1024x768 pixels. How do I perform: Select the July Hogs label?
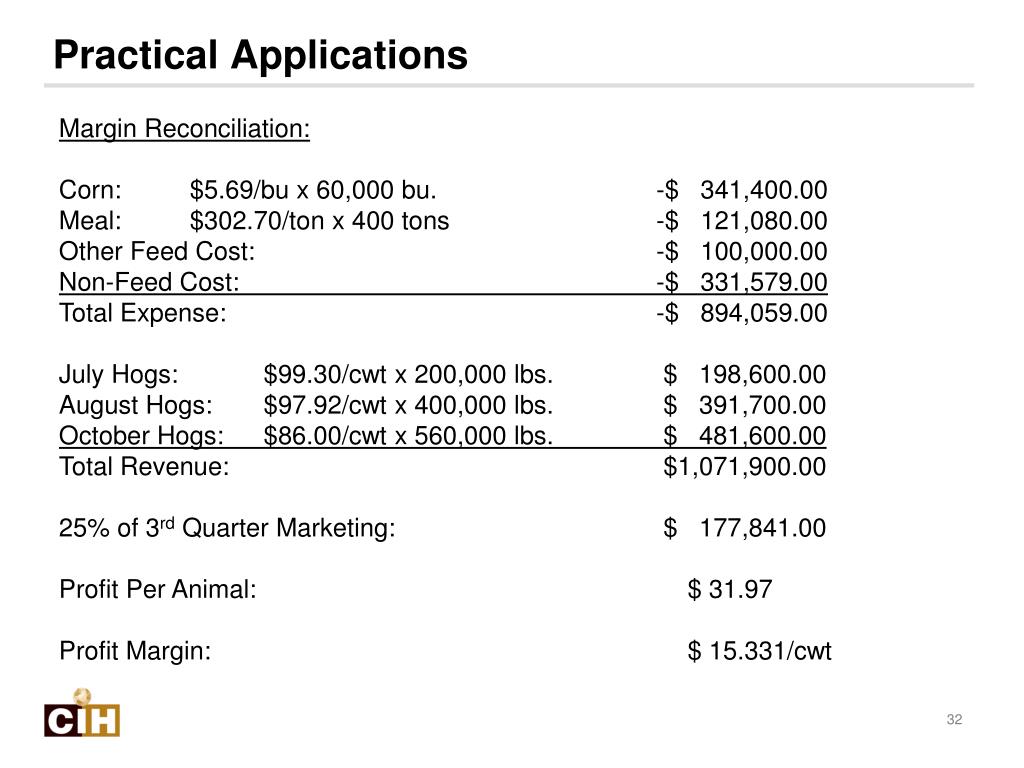(119, 375)
